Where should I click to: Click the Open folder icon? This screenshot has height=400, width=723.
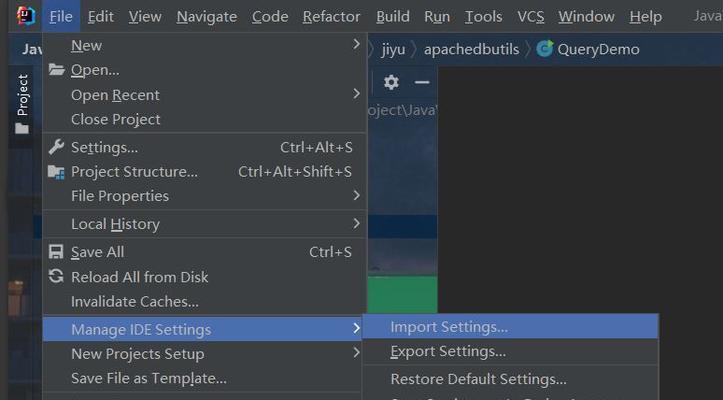[x=56, y=70]
